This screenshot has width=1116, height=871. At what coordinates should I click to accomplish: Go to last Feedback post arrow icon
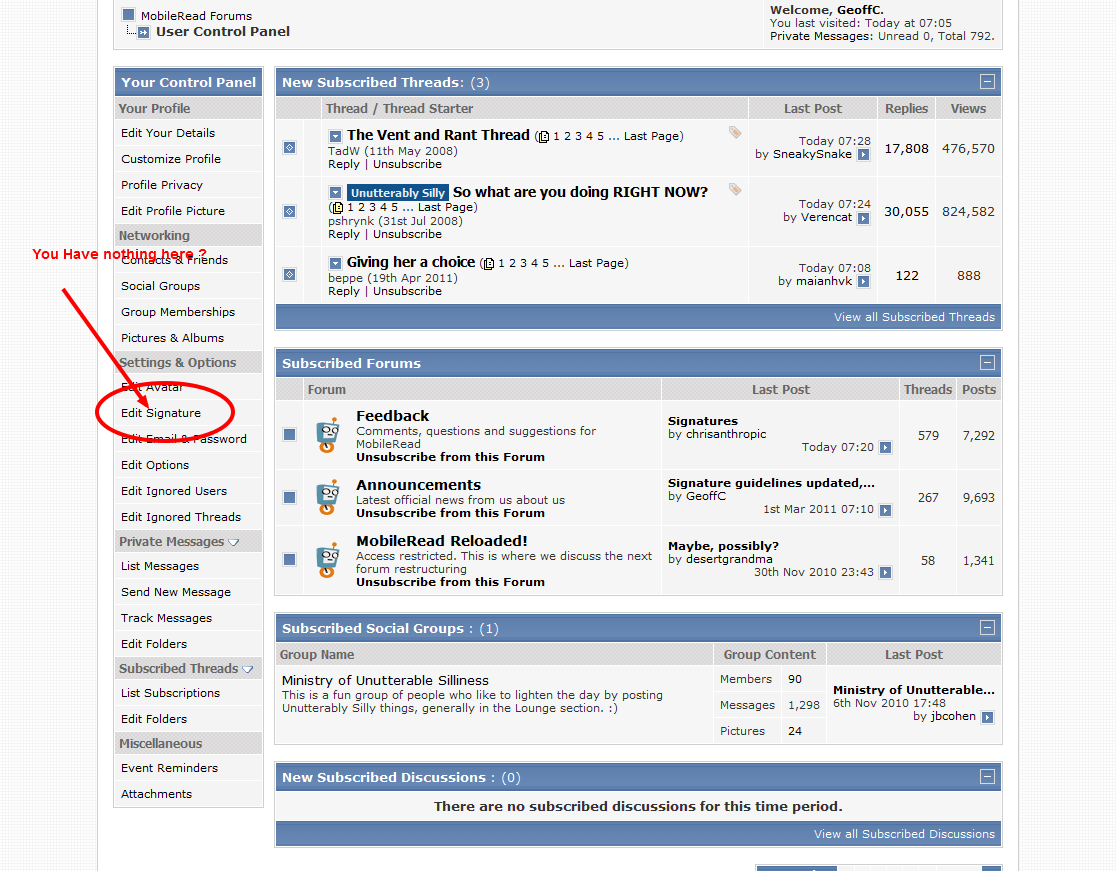(885, 447)
